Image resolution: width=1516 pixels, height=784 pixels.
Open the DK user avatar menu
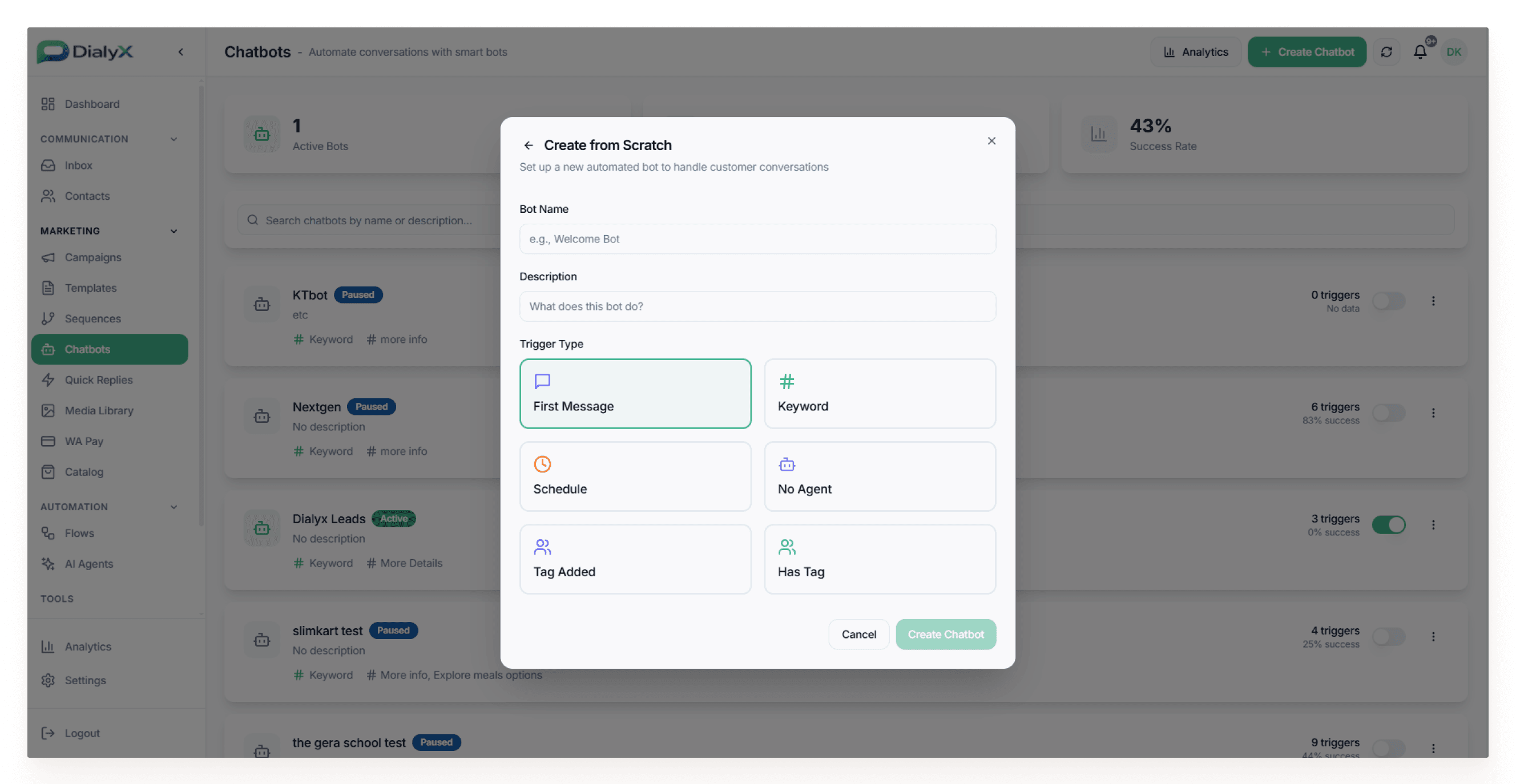coord(1453,52)
